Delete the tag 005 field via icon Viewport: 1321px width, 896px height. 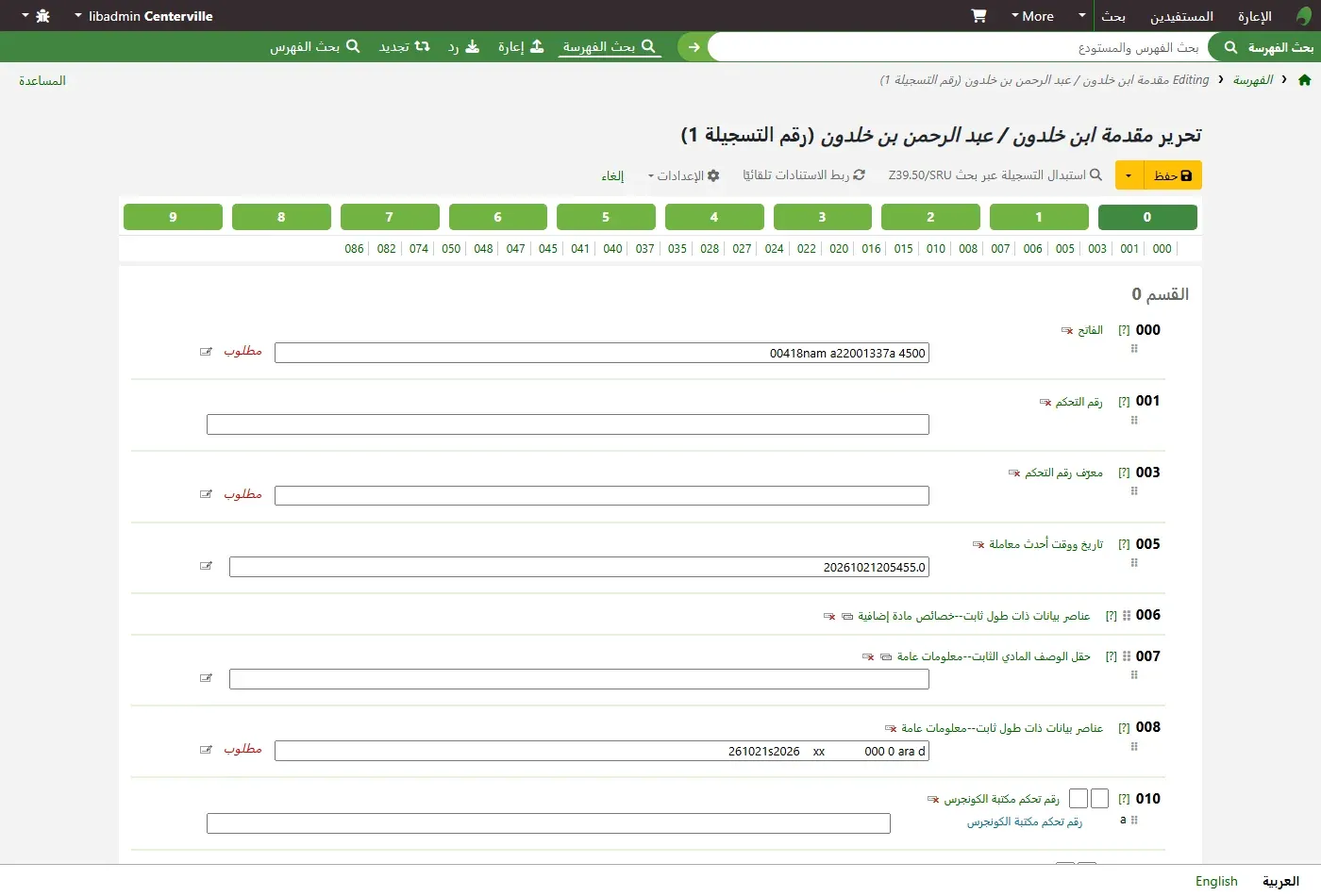978,544
